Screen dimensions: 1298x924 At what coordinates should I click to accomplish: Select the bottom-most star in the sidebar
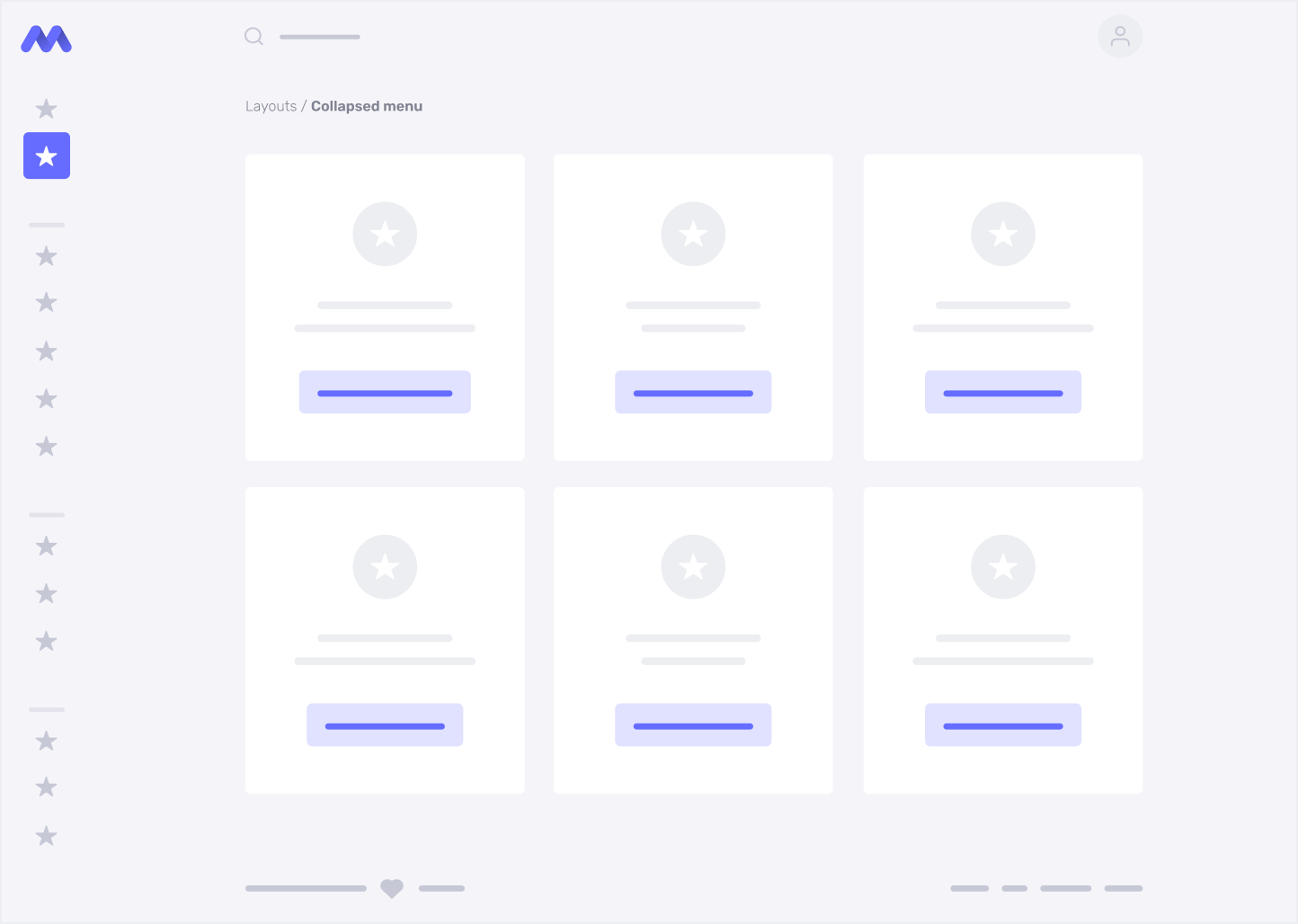[x=46, y=836]
